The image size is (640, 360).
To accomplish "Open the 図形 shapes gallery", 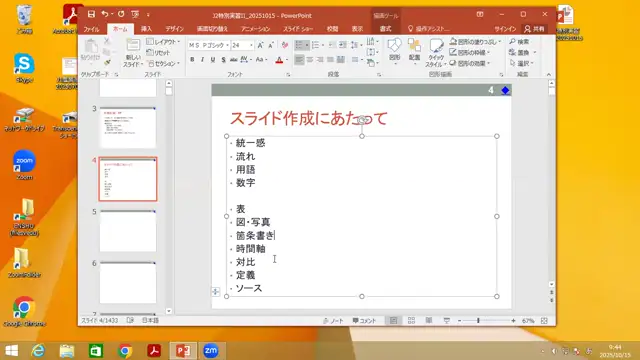I will point(394,50).
